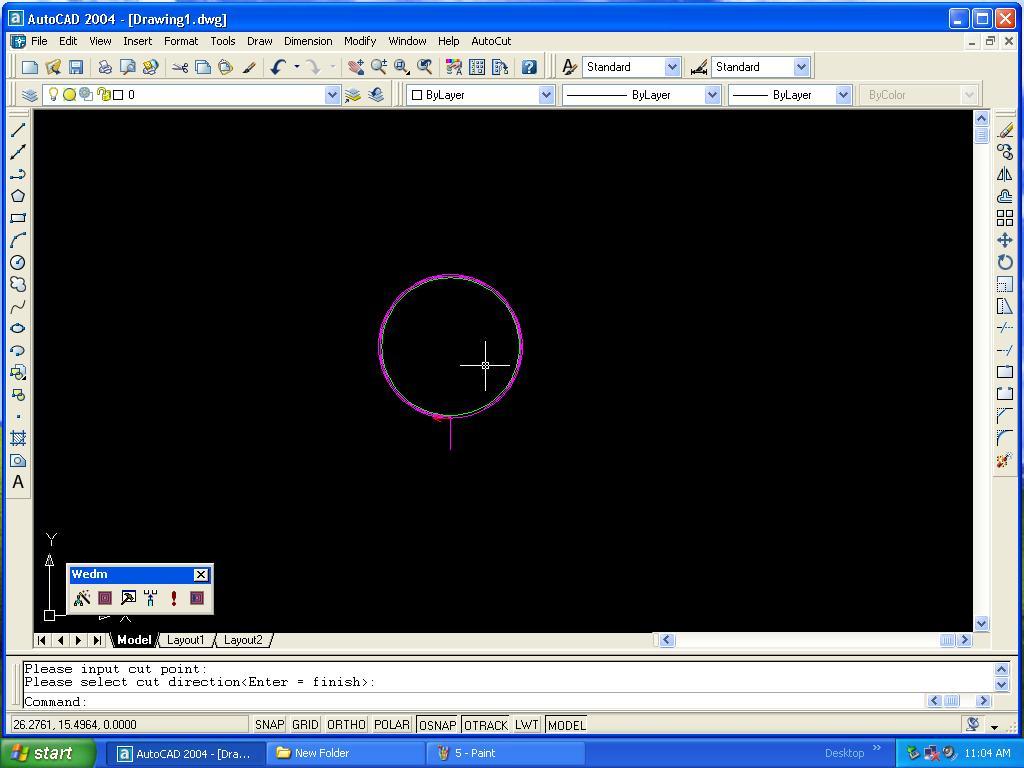Screen dimensions: 1024x768
Task: Toggle SNAP mode in status bar
Action: coord(269,725)
